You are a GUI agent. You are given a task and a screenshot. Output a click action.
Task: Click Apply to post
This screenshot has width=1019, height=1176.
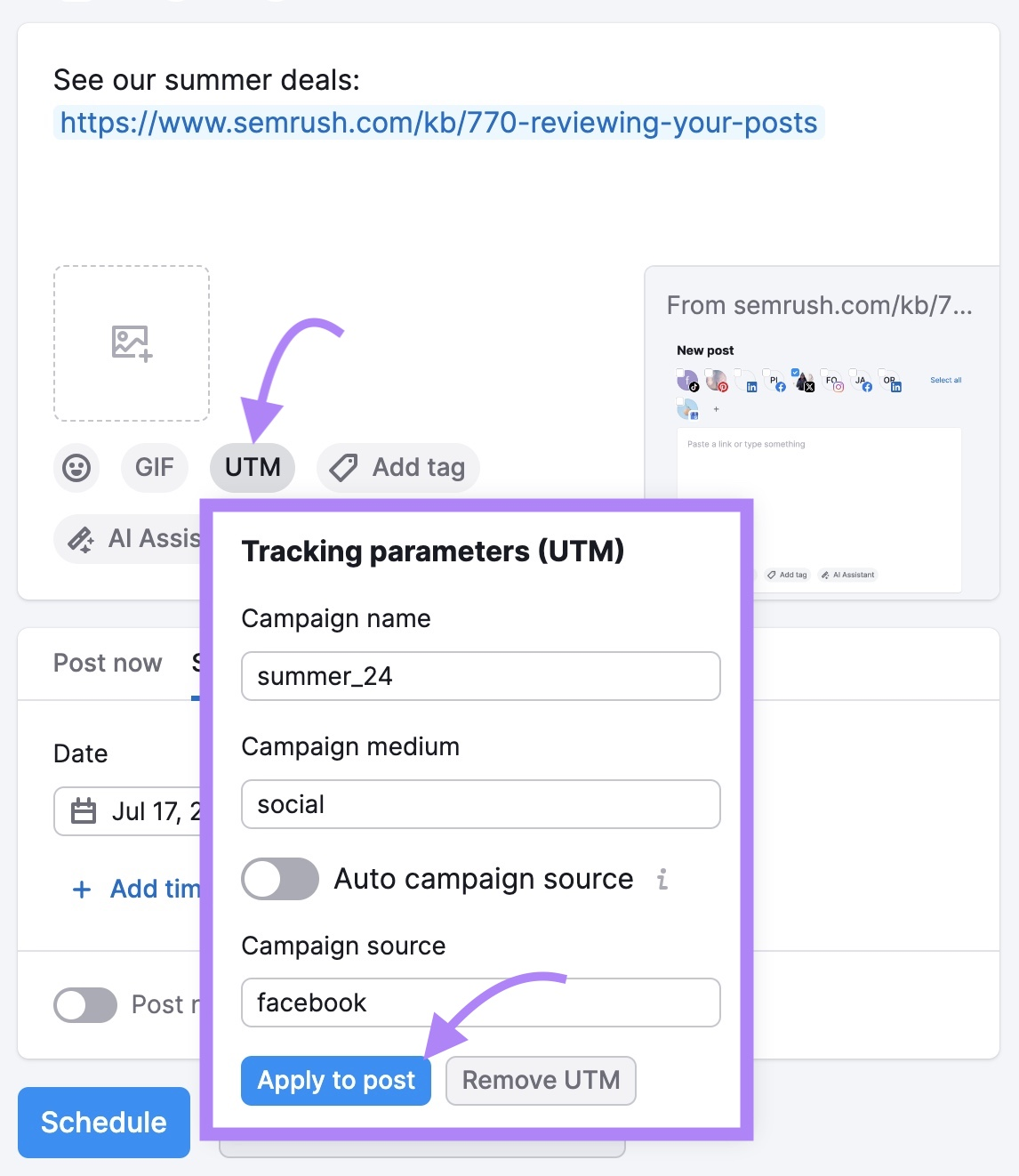pyautogui.click(x=335, y=1080)
